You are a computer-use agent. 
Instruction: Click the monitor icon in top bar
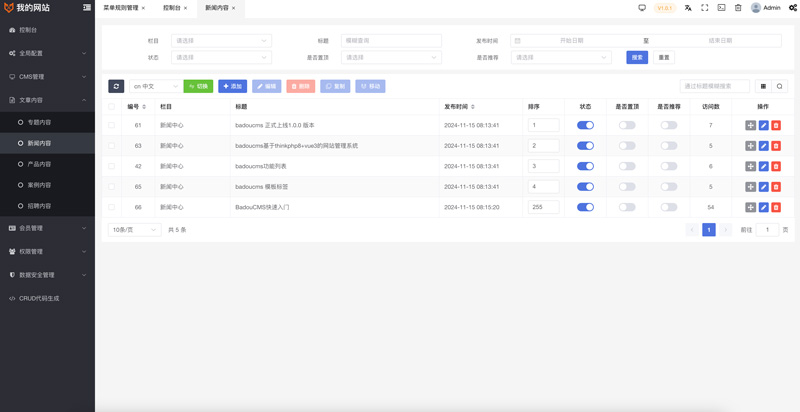pos(642,8)
